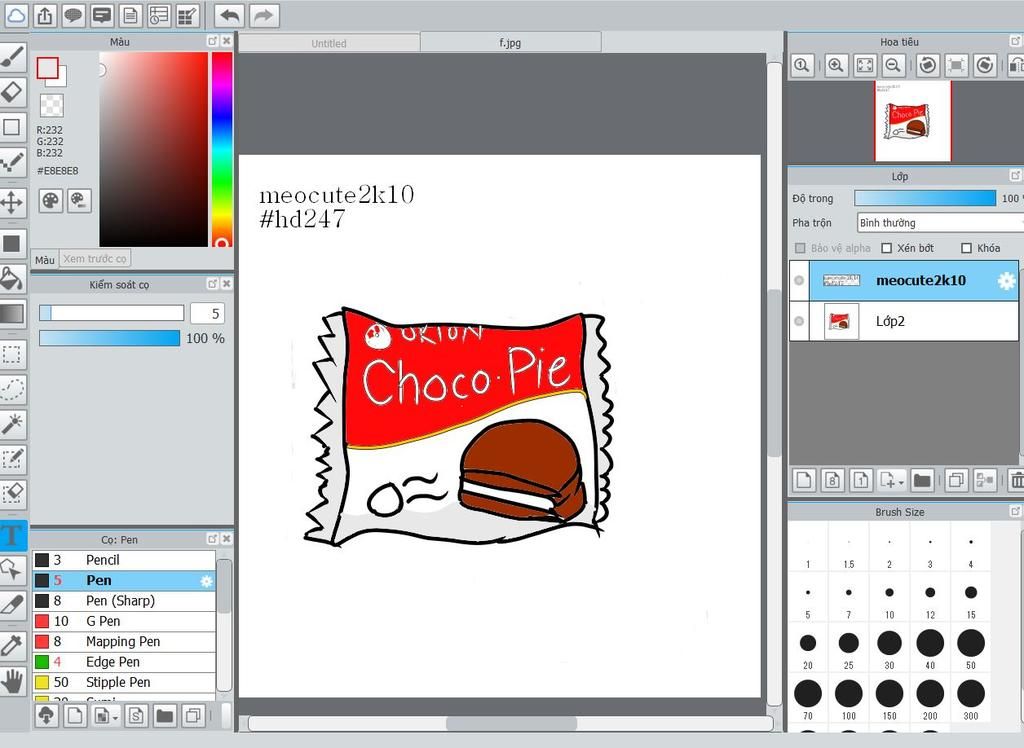The image size is (1024, 748).
Task: Zoom out using navigator magnifier minus
Action: [893, 65]
